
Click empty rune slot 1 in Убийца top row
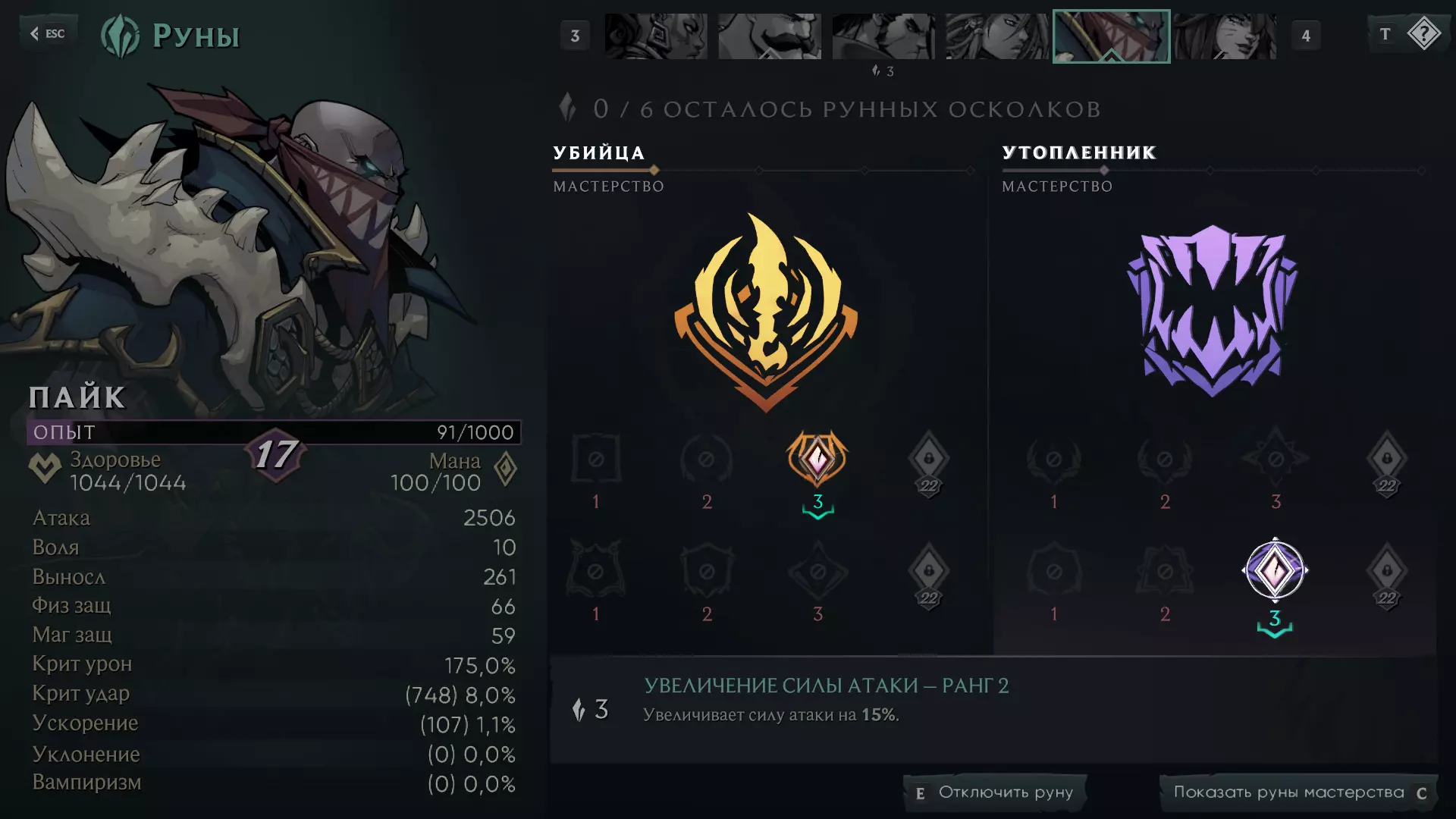point(596,459)
